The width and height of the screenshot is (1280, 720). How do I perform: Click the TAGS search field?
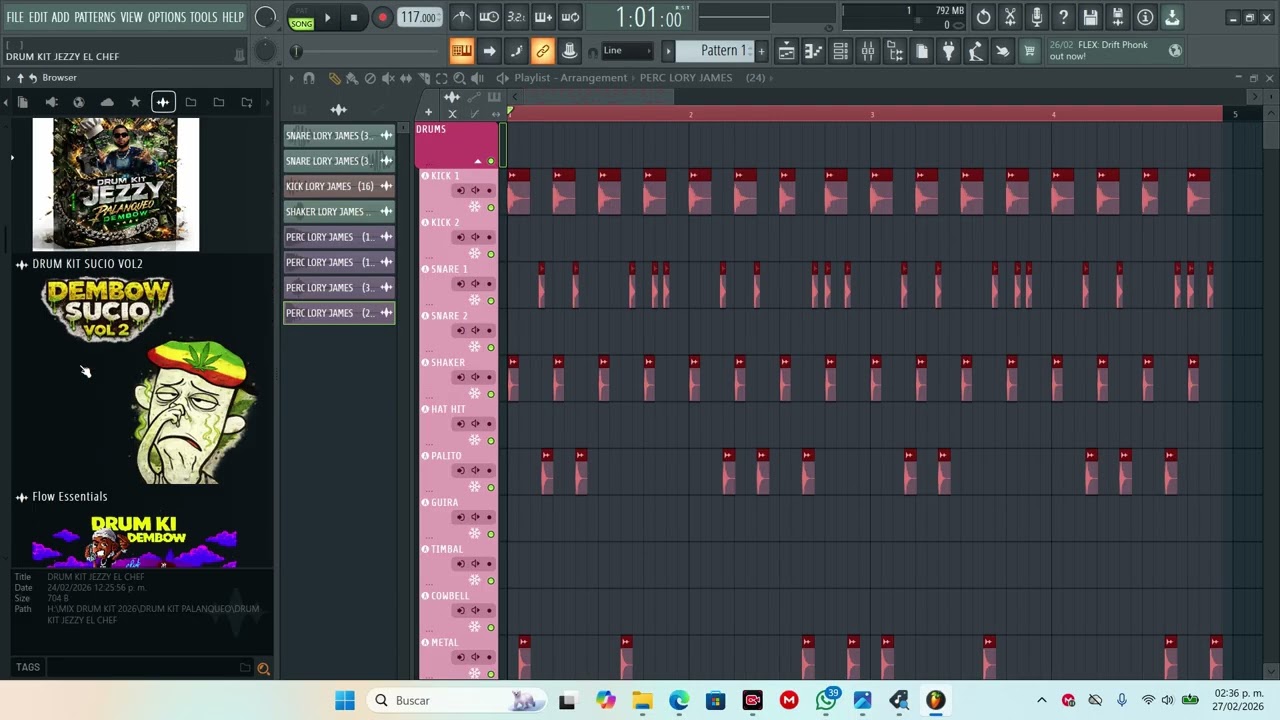(x=145, y=667)
